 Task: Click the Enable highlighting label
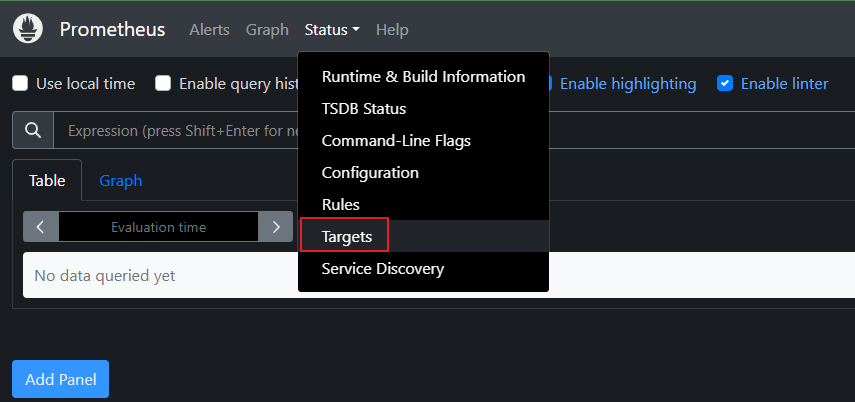point(628,83)
